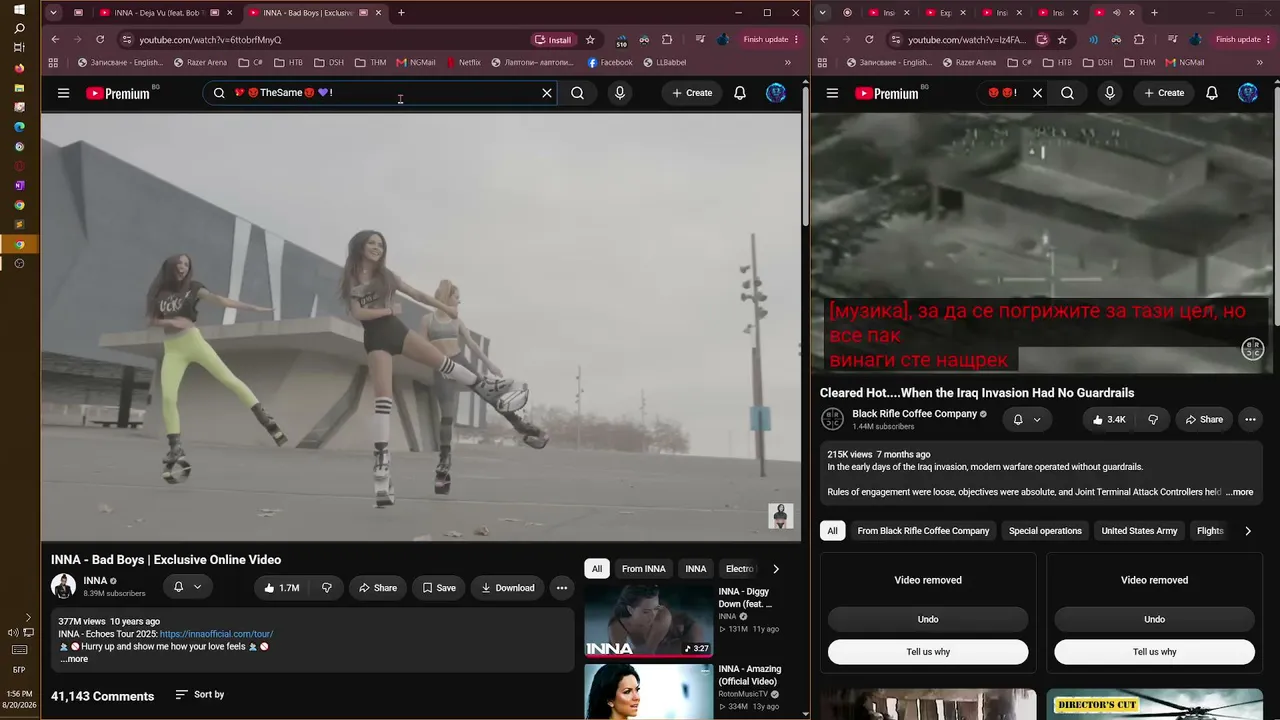Like the Cleared Hot video
Image resolution: width=1280 pixels, height=720 pixels.
(1109, 420)
